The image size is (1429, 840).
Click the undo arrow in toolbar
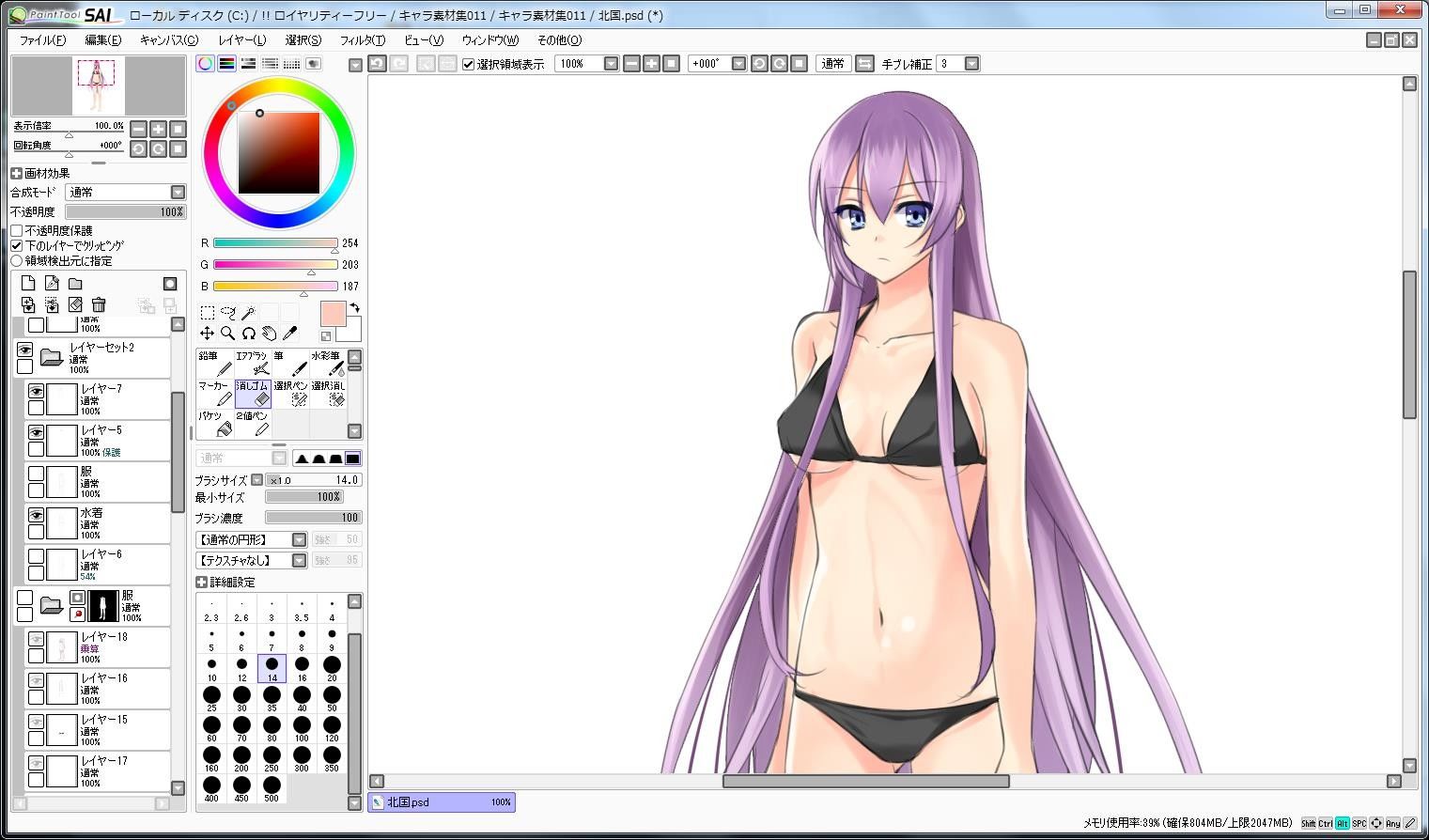pos(377,64)
